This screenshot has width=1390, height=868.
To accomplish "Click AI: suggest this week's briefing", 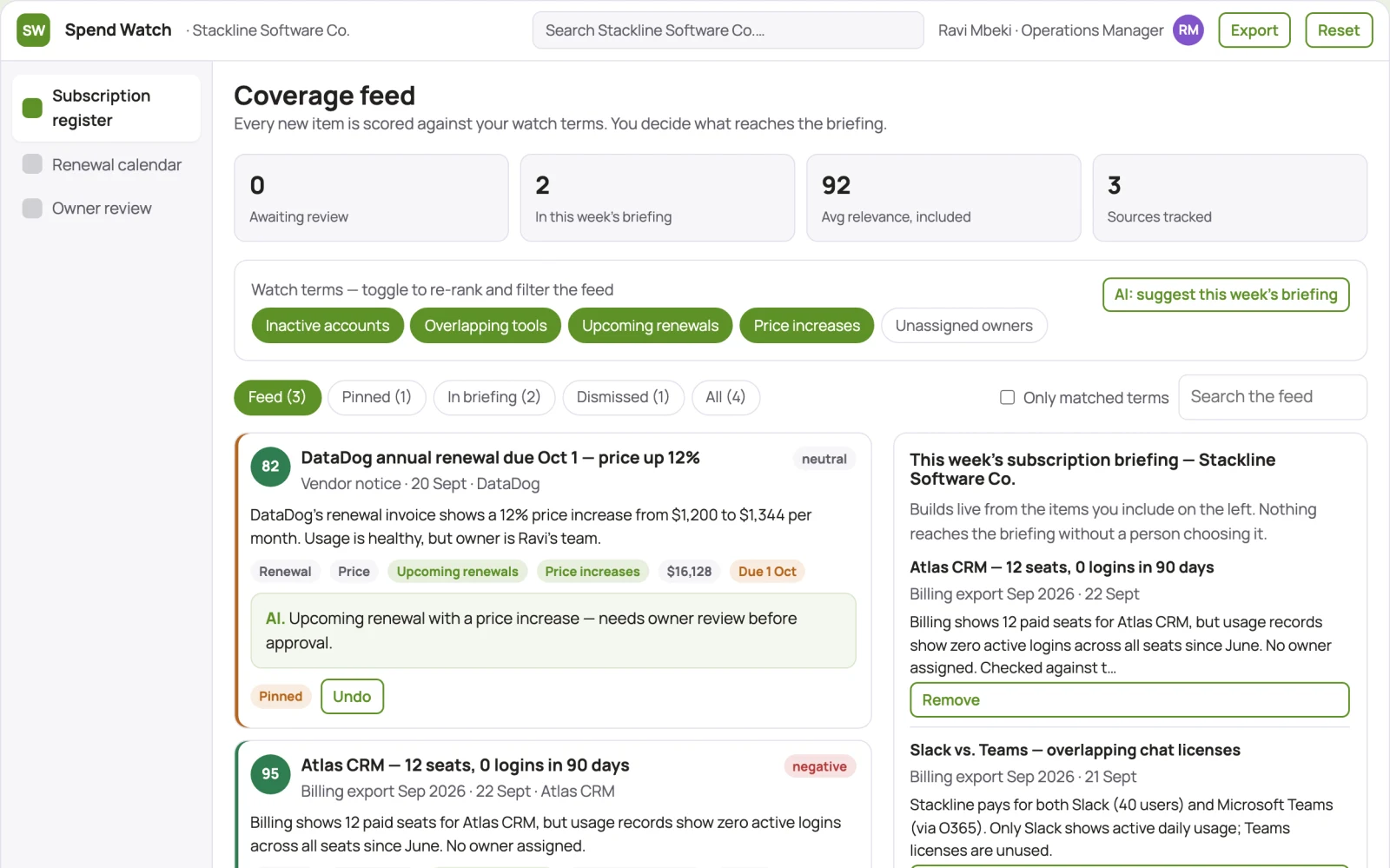I will click(1226, 295).
